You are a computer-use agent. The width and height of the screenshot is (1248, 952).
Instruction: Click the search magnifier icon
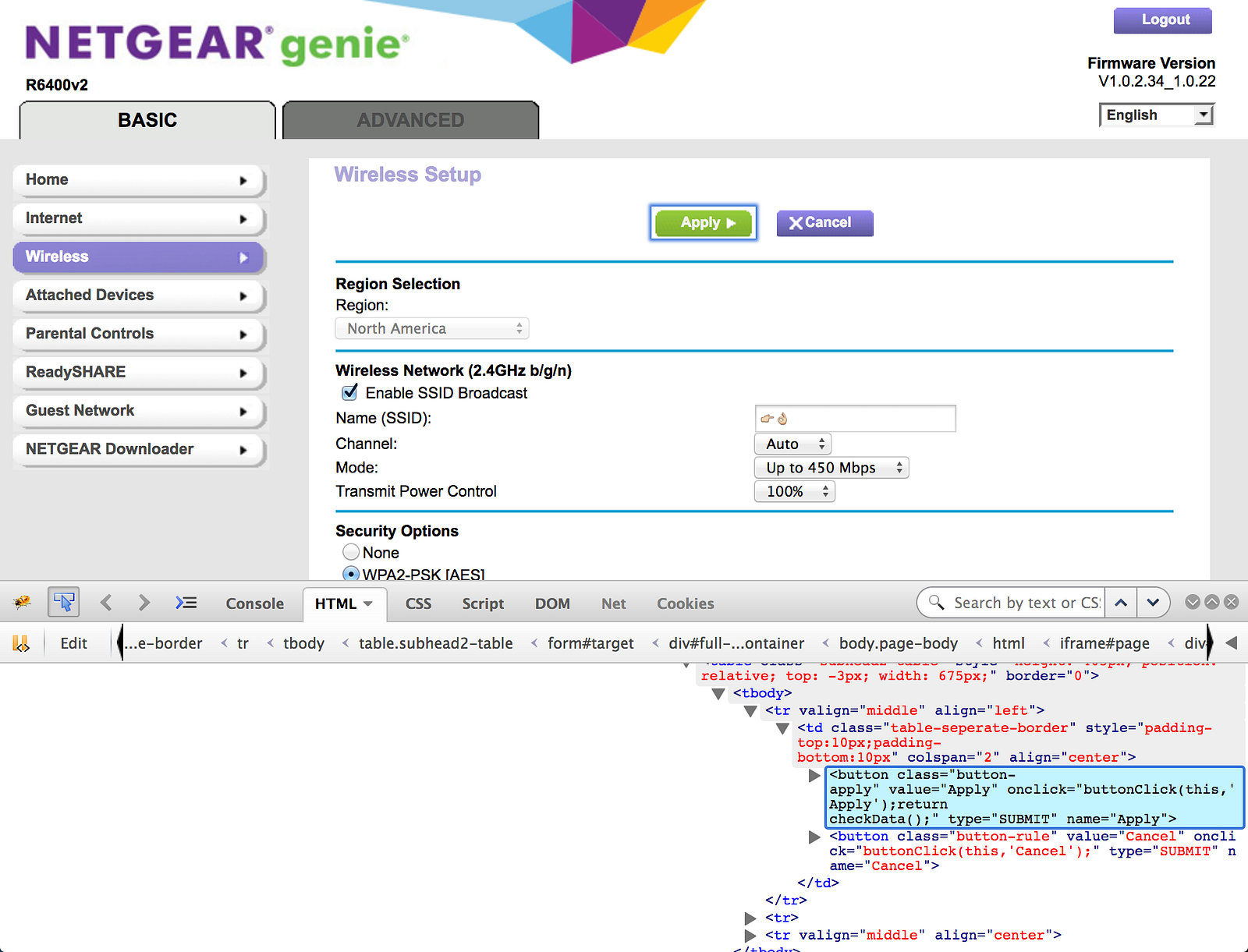[x=936, y=603]
